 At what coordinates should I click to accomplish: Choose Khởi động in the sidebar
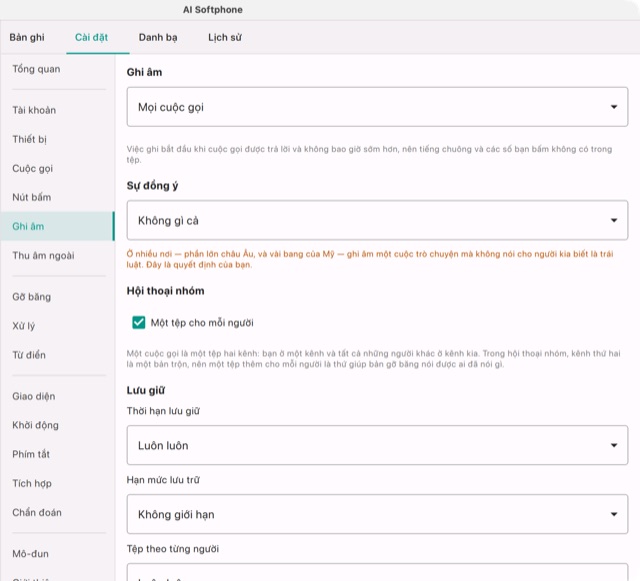(58, 425)
